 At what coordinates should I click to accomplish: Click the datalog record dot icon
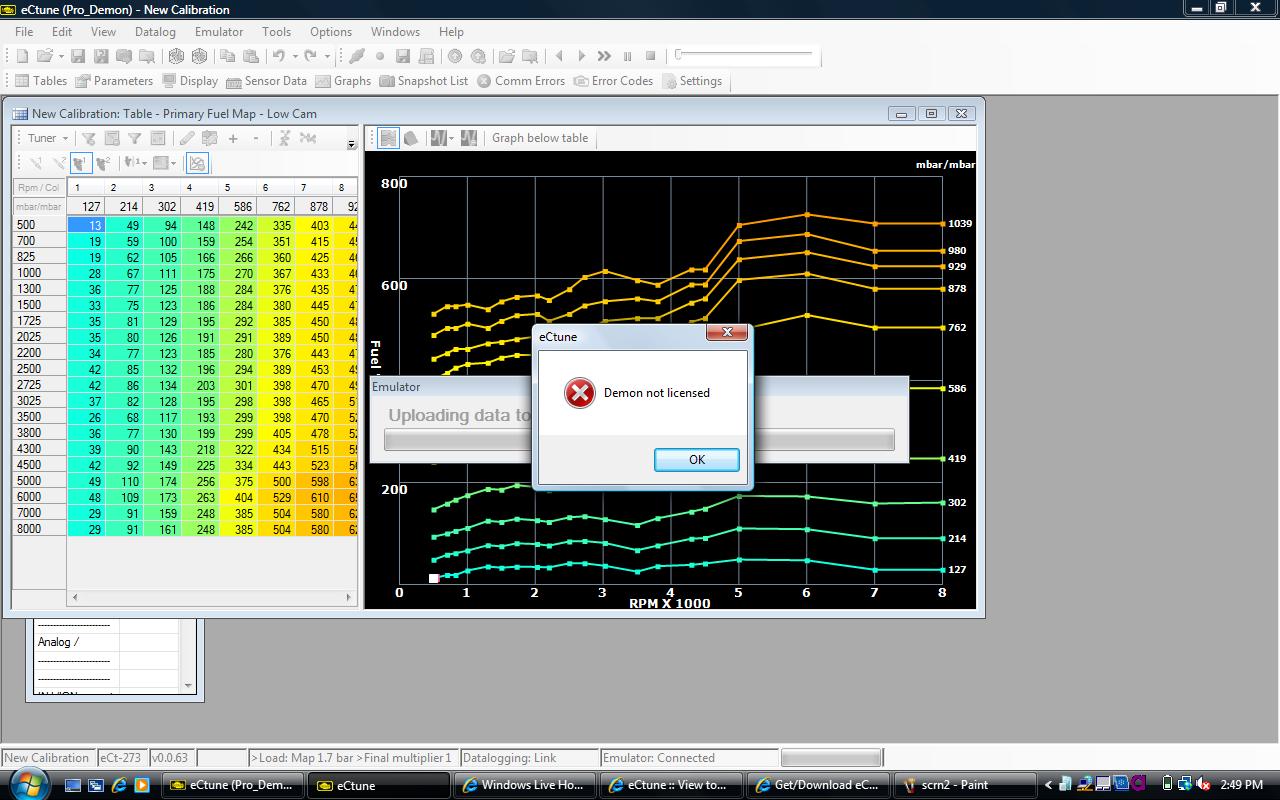[x=380, y=57]
